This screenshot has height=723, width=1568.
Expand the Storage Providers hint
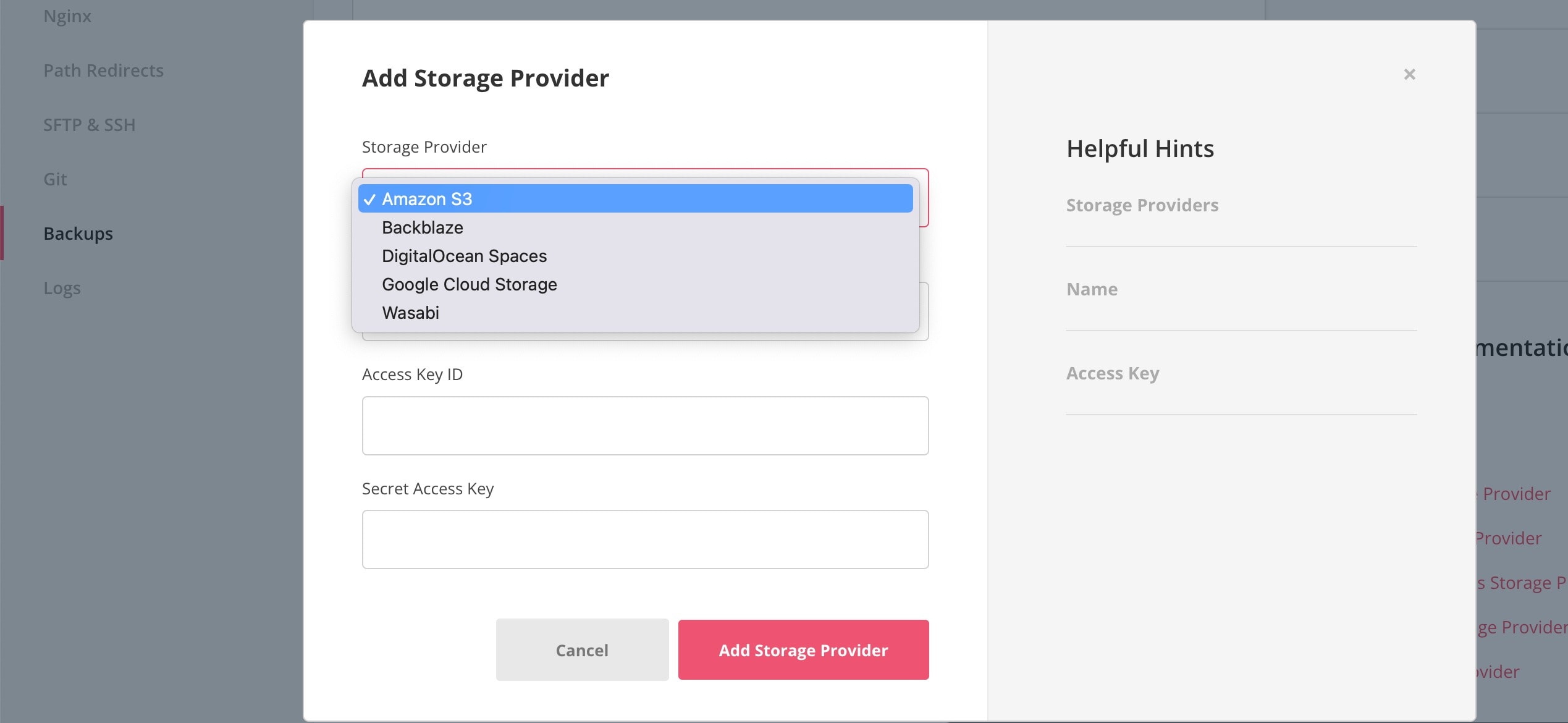(x=1142, y=205)
